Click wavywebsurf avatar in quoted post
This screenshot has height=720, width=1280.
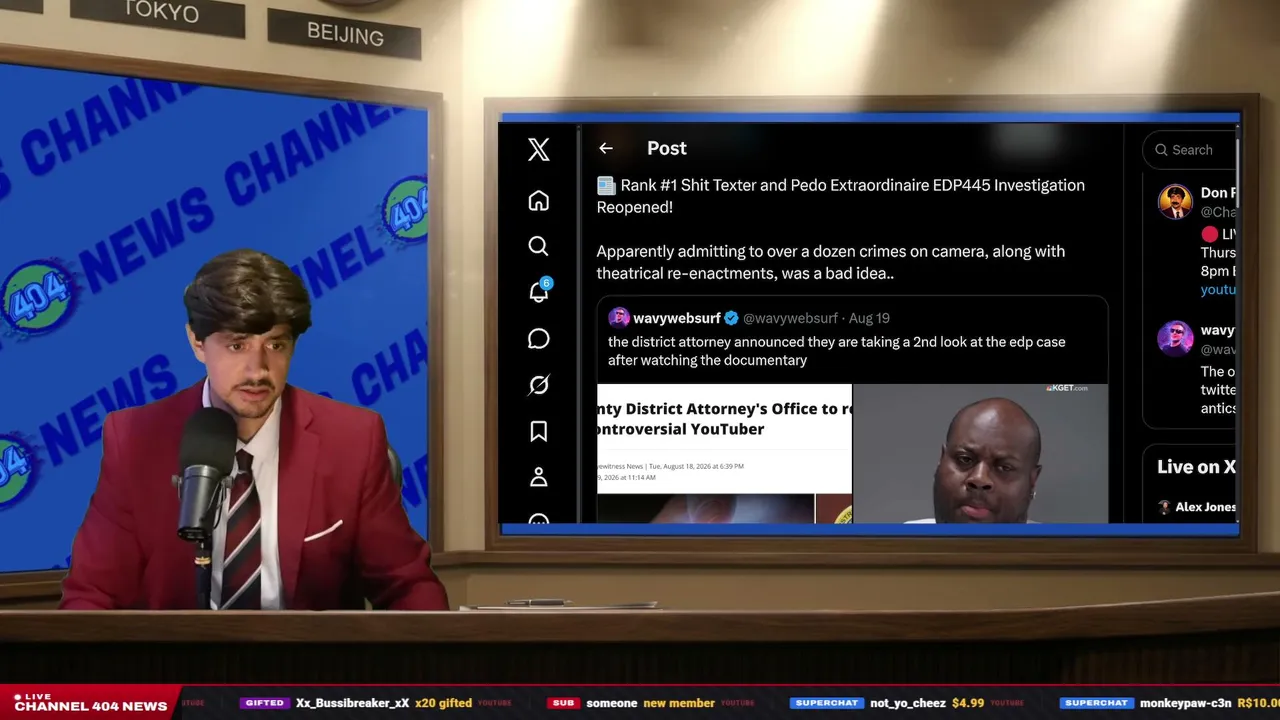coord(619,318)
